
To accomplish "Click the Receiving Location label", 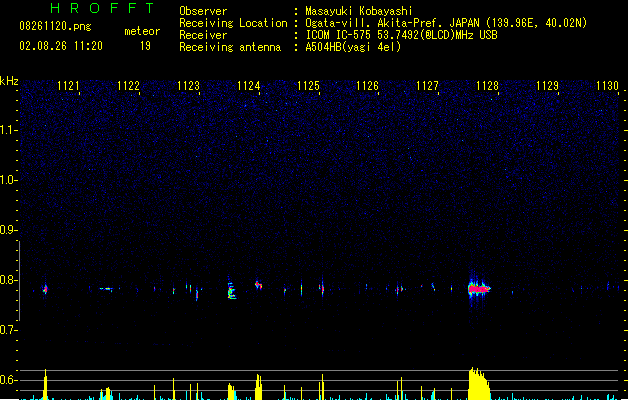I will 233,23.
